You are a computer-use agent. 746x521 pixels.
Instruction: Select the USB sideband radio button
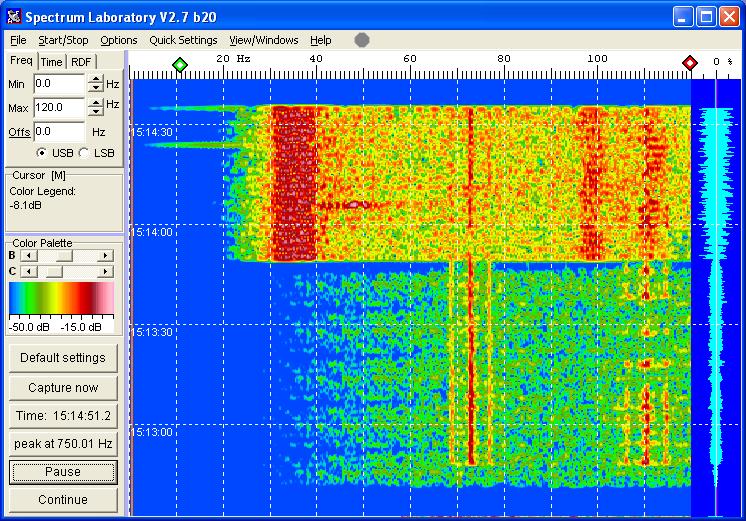coord(41,153)
